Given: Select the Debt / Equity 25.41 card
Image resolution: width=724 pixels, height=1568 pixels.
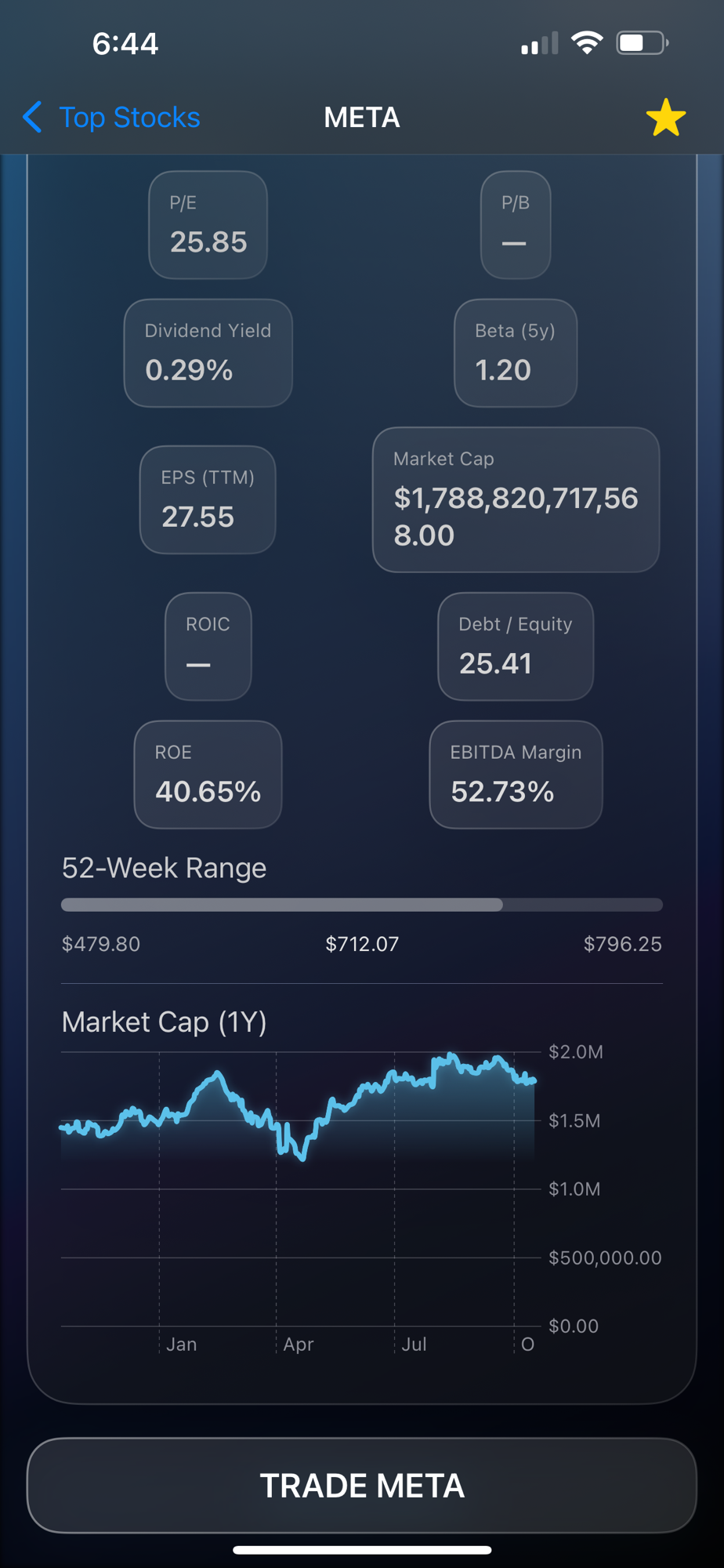Looking at the screenshot, I should coord(515,646).
